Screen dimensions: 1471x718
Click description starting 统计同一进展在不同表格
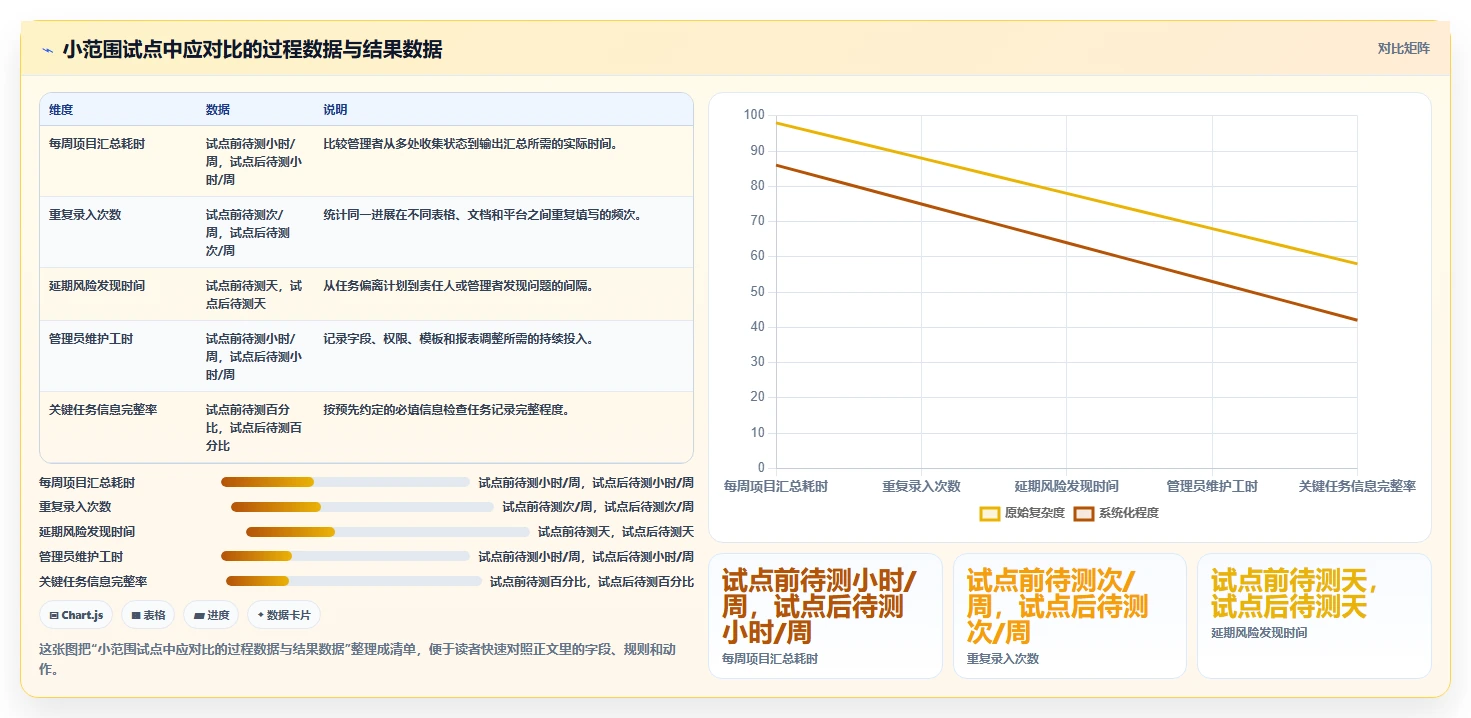[482, 214]
